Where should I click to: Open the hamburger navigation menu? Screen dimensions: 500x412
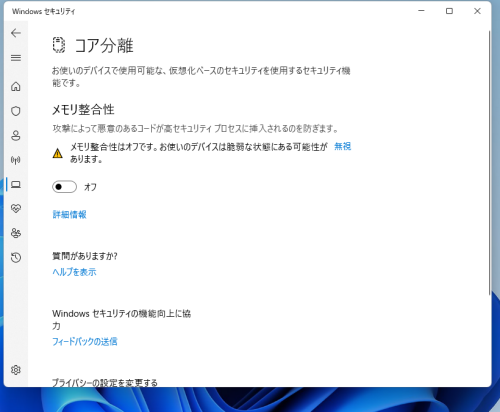tap(16, 58)
